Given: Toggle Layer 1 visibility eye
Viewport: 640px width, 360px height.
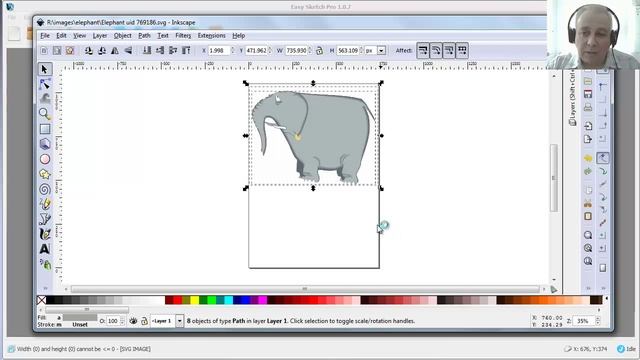Looking at the screenshot, I should (133, 321).
